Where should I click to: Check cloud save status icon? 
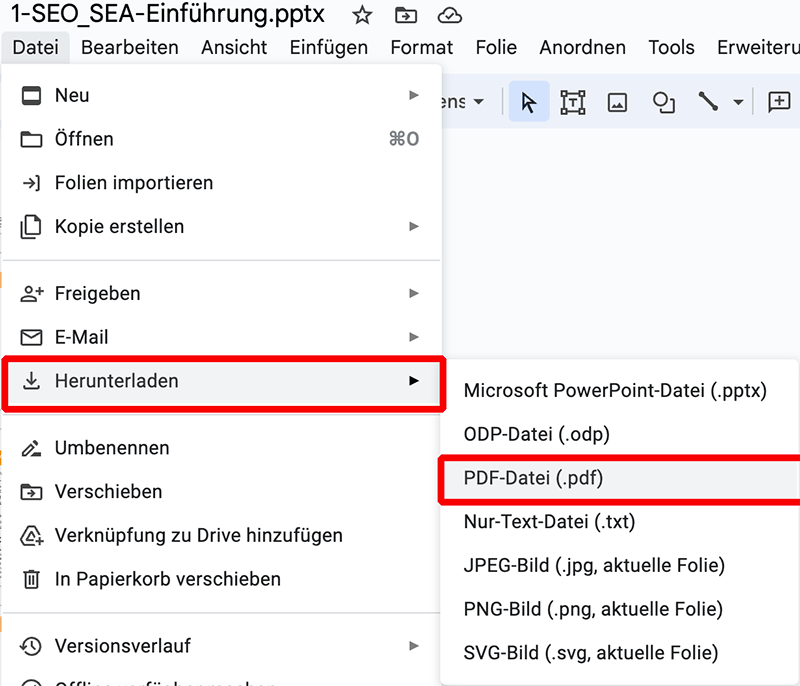(450, 16)
